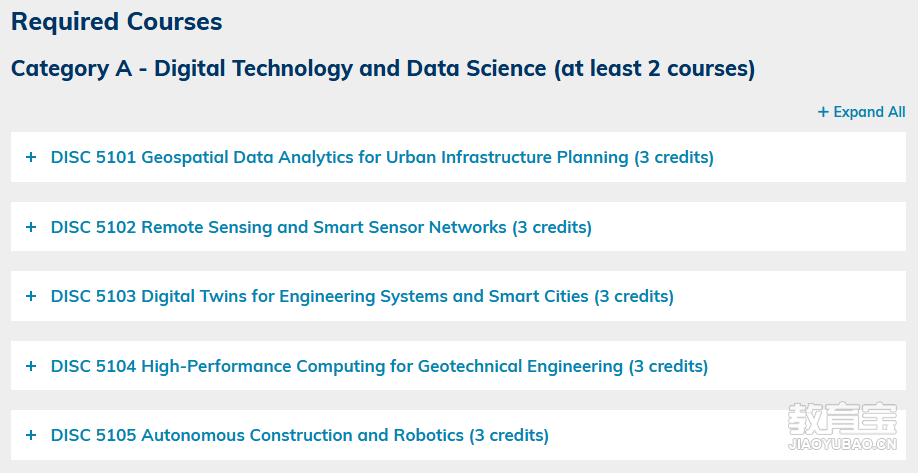Viewport: 918px width, 473px height.
Task: Expand DISC 5105 using its plus icon
Action: pos(31,435)
